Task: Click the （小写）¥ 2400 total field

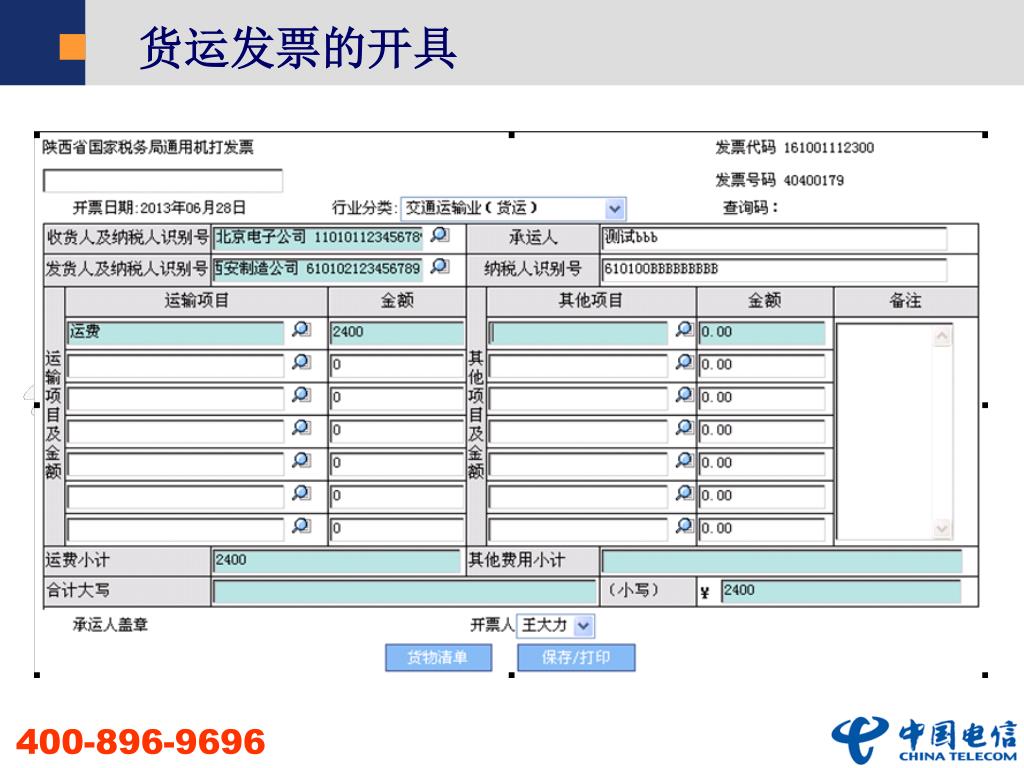Action: [841, 592]
